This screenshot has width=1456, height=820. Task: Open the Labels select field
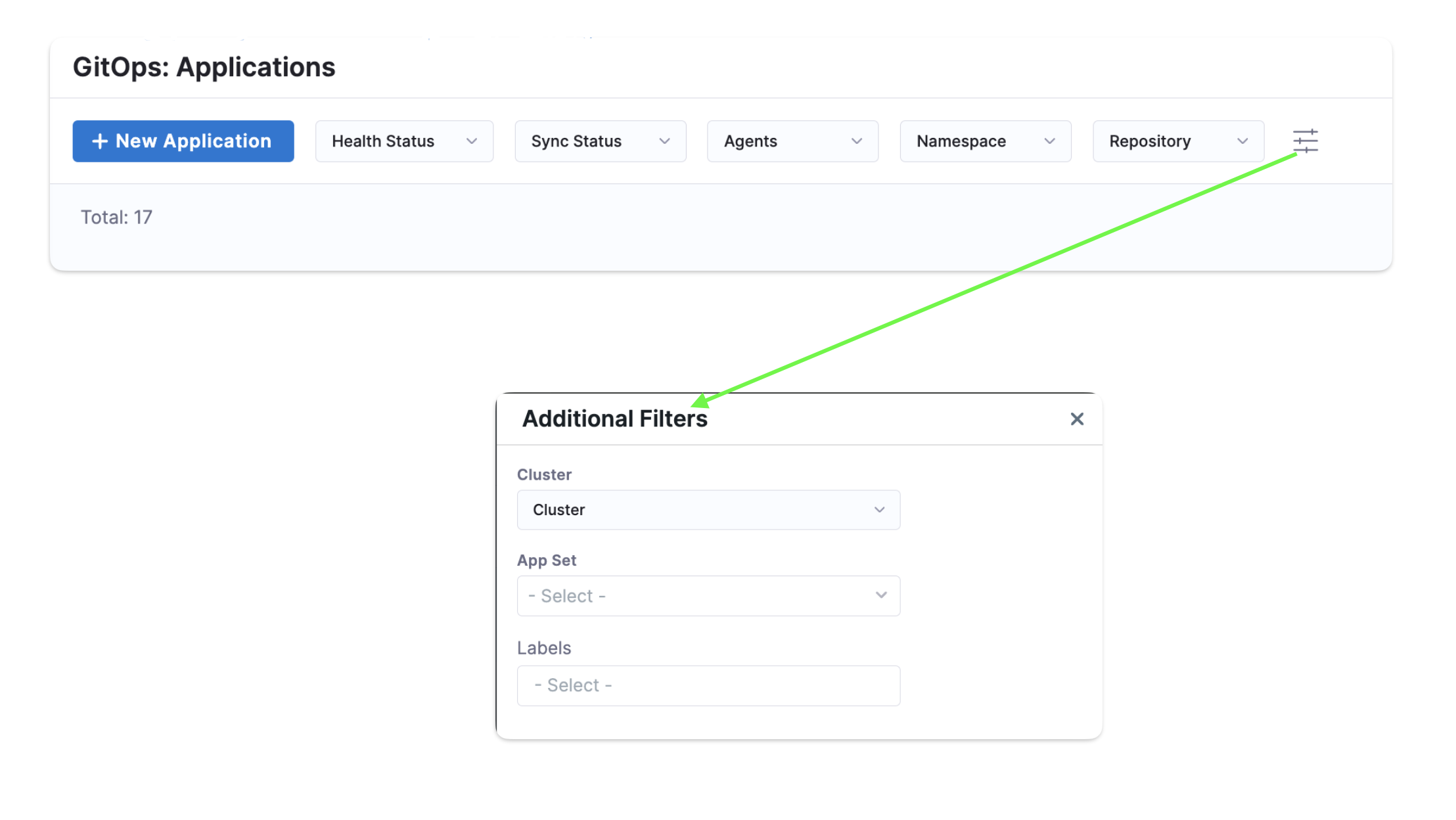708,685
